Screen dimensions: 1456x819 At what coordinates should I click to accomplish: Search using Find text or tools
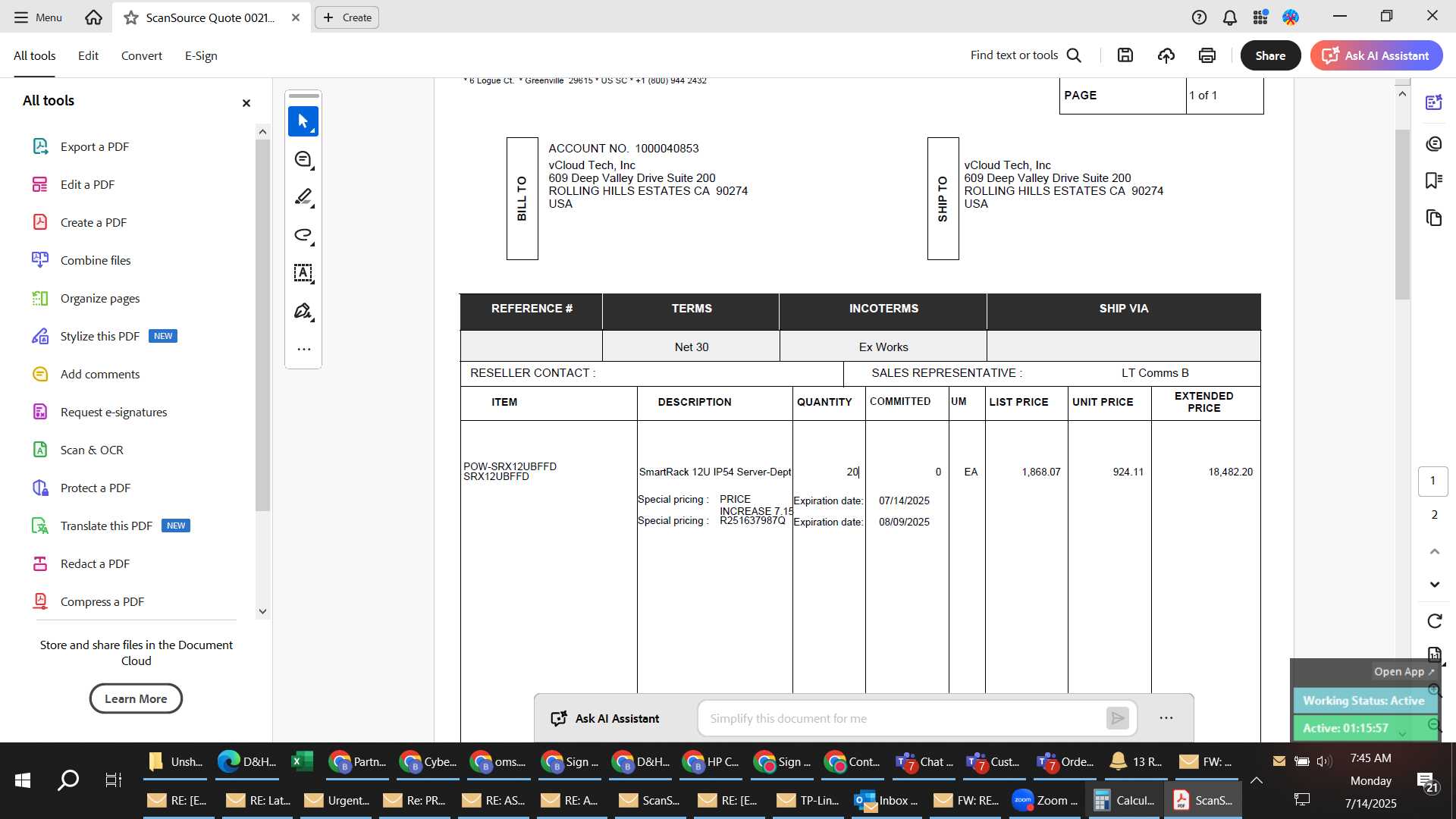click(1026, 55)
